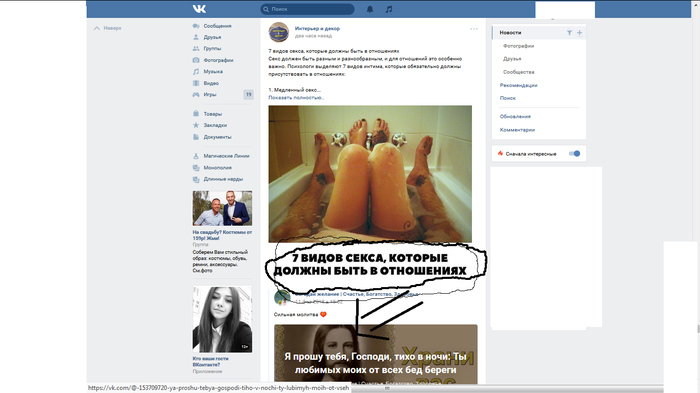Viewport: 700px width, 393px height.
Task: Select Фотографии in right news menu
Action: pyautogui.click(x=518, y=46)
